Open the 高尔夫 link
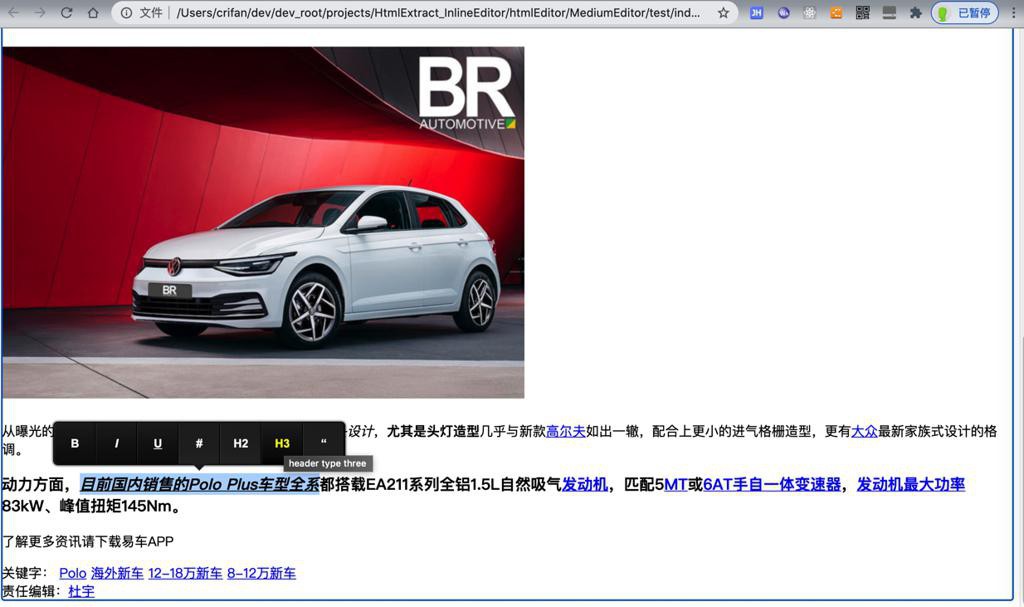Viewport: 1024px width, 607px height. pos(566,431)
